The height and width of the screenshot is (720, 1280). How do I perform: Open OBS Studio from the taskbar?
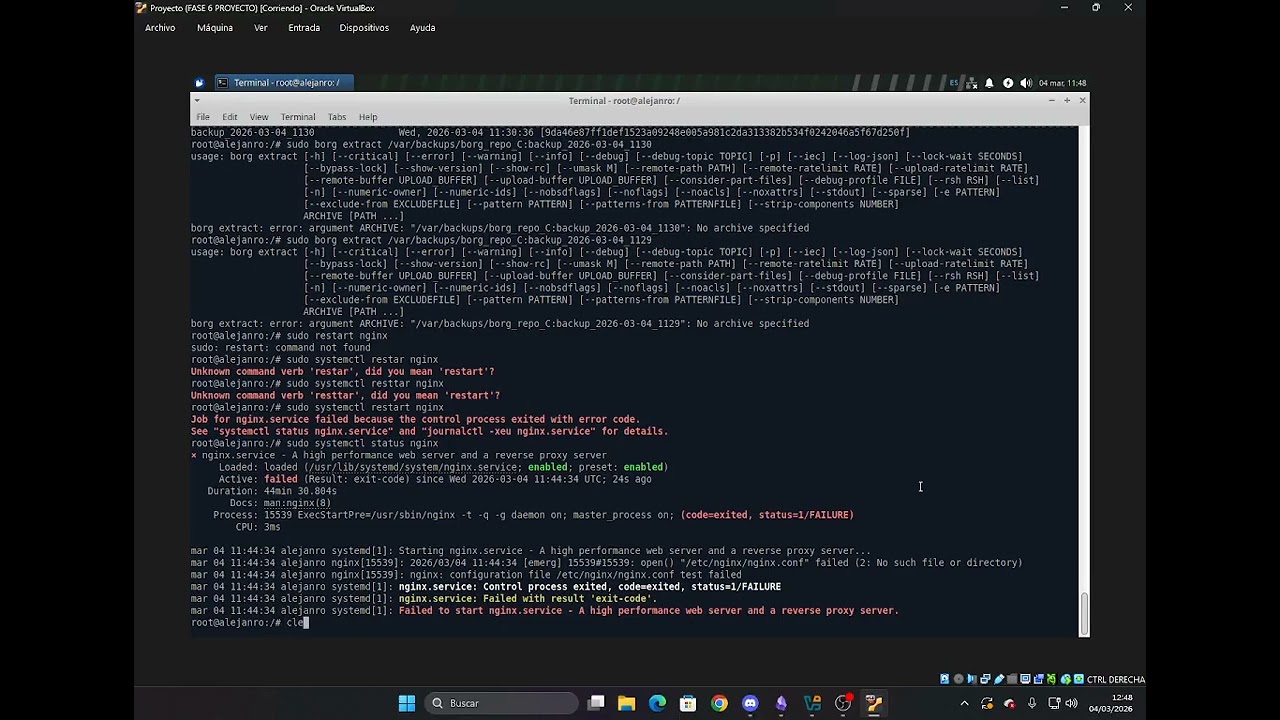tap(843, 703)
